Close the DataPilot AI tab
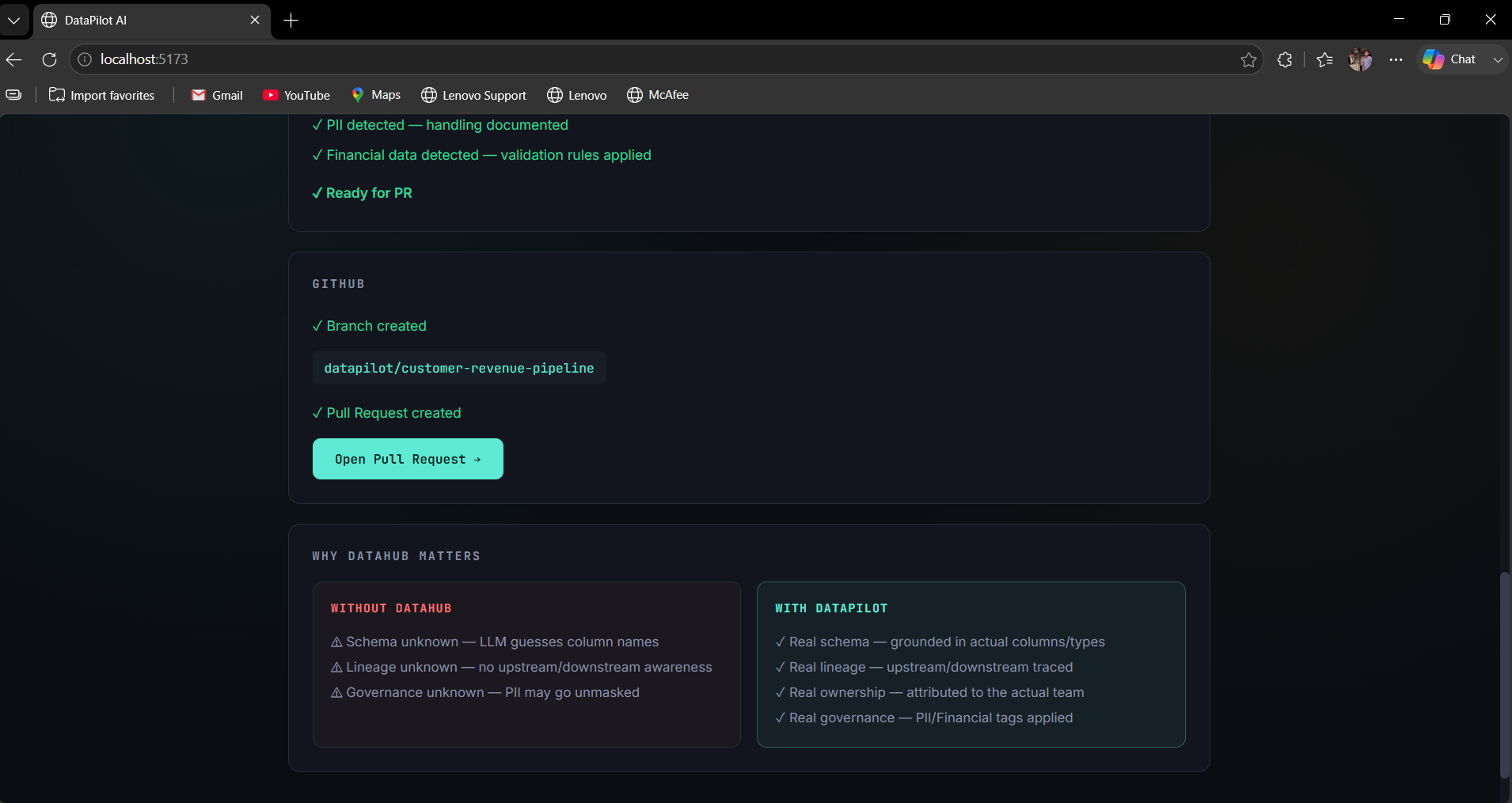Viewport: 1512px width, 803px height. click(x=255, y=20)
